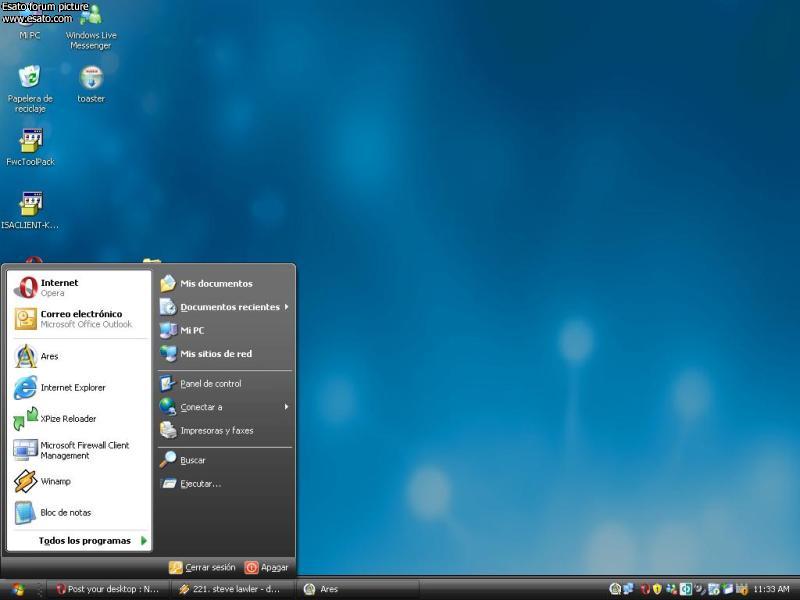800x600 pixels.
Task: Select FwcToolPack desktop icon
Action: click(x=30, y=147)
